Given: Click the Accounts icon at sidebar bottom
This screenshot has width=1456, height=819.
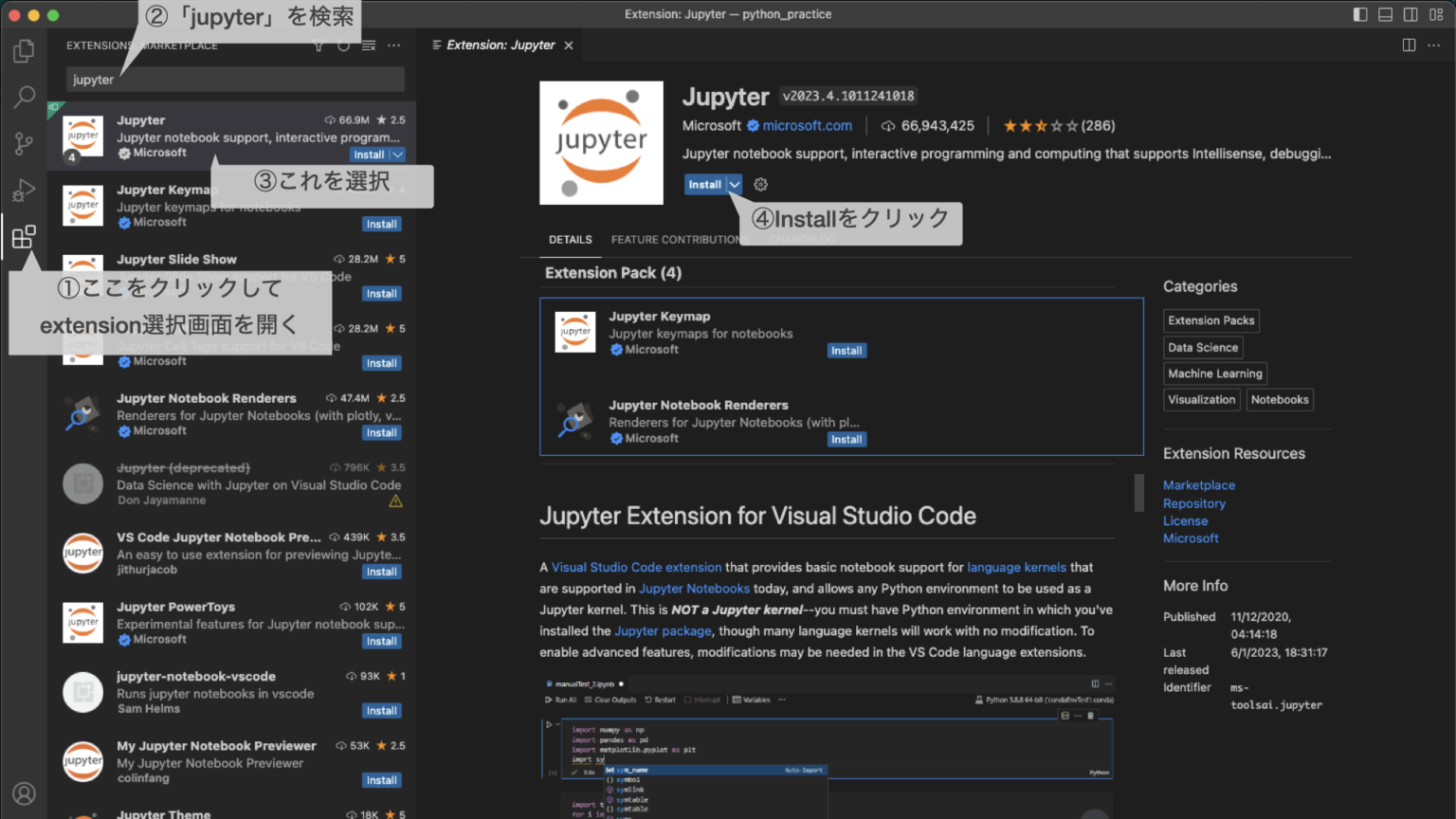Looking at the screenshot, I should click(24, 793).
